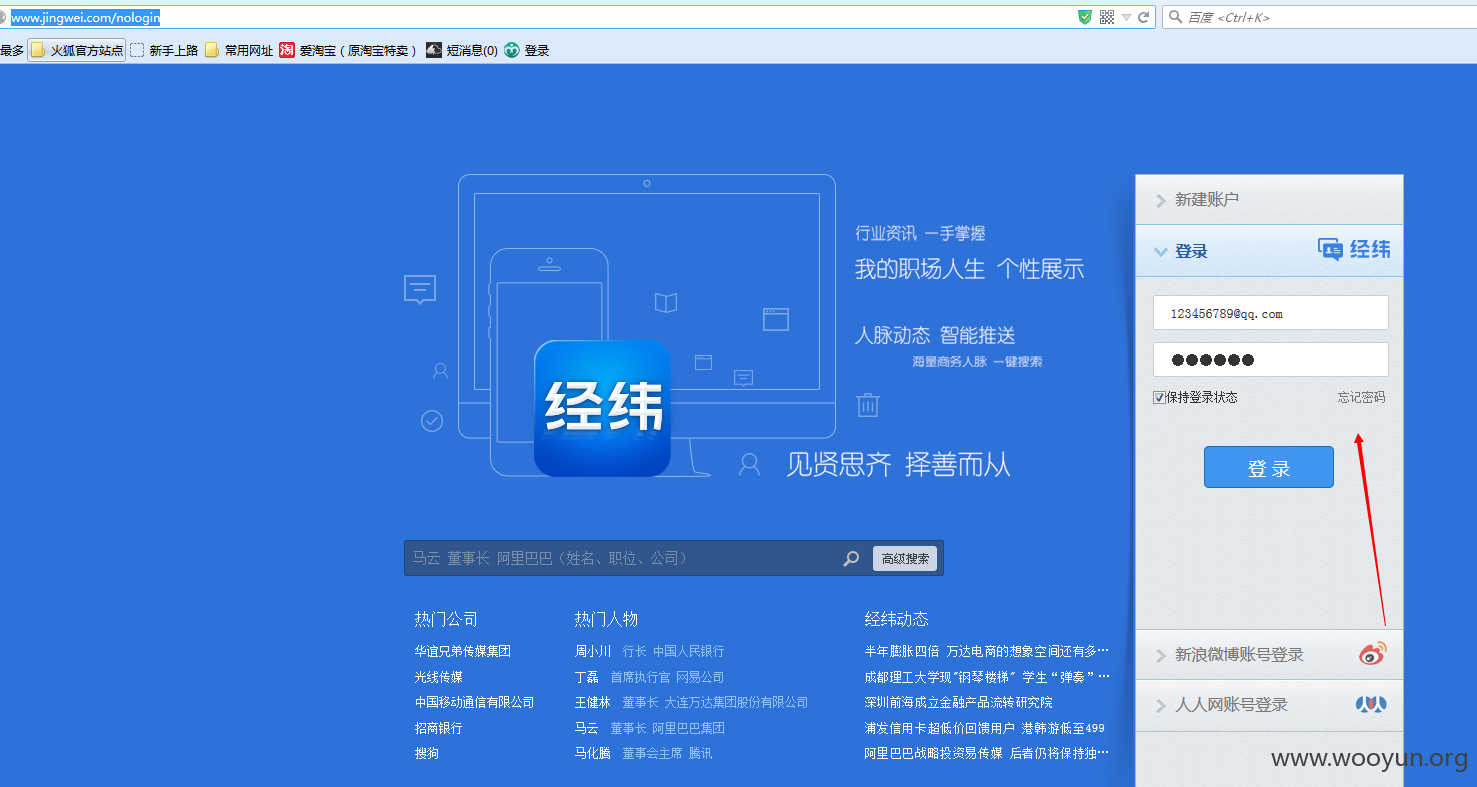Open the address bar history dropdown arrow
The width and height of the screenshot is (1477, 787).
tap(1126, 18)
